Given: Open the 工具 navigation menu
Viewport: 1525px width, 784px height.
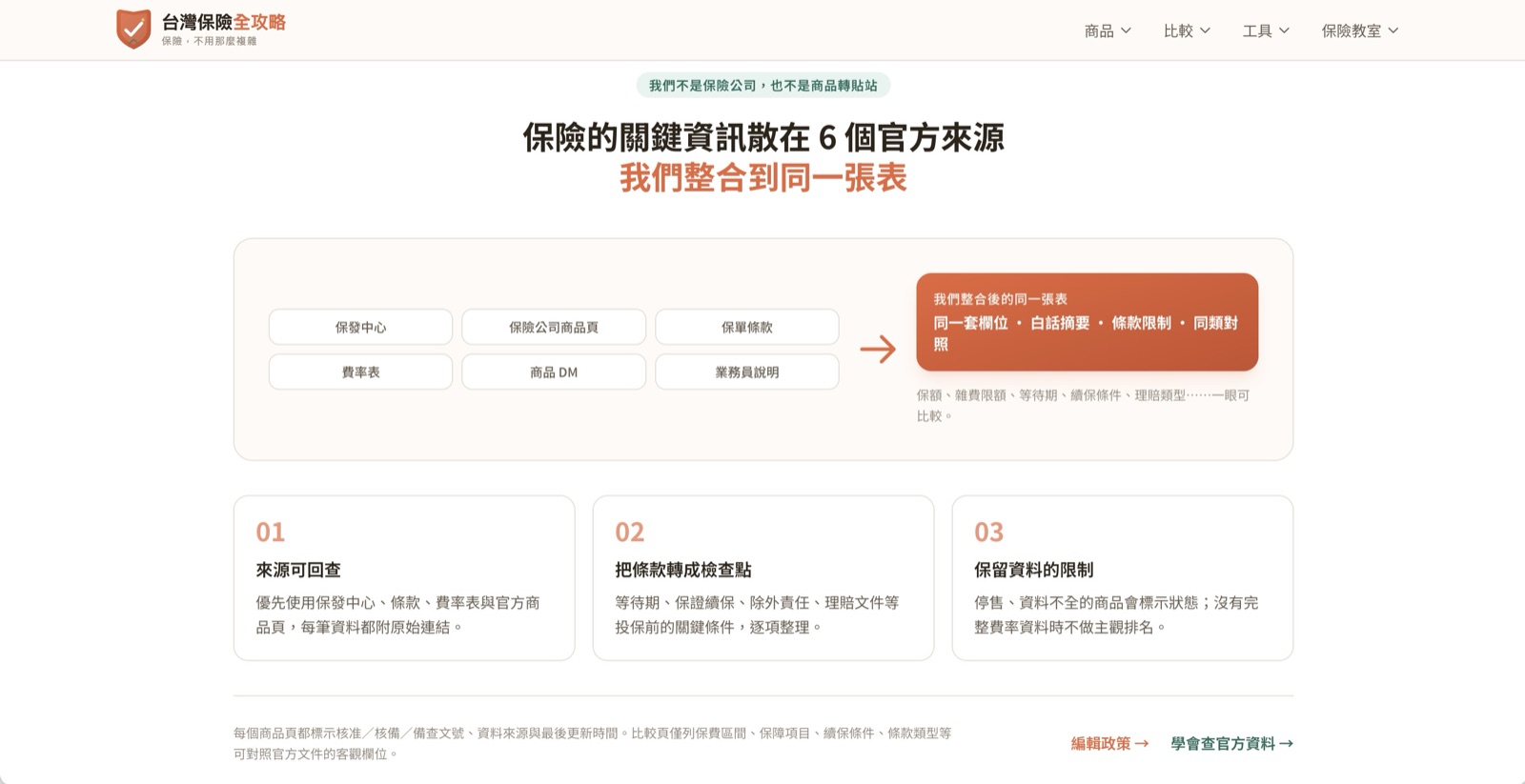Looking at the screenshot, I should click(1266, 30).
